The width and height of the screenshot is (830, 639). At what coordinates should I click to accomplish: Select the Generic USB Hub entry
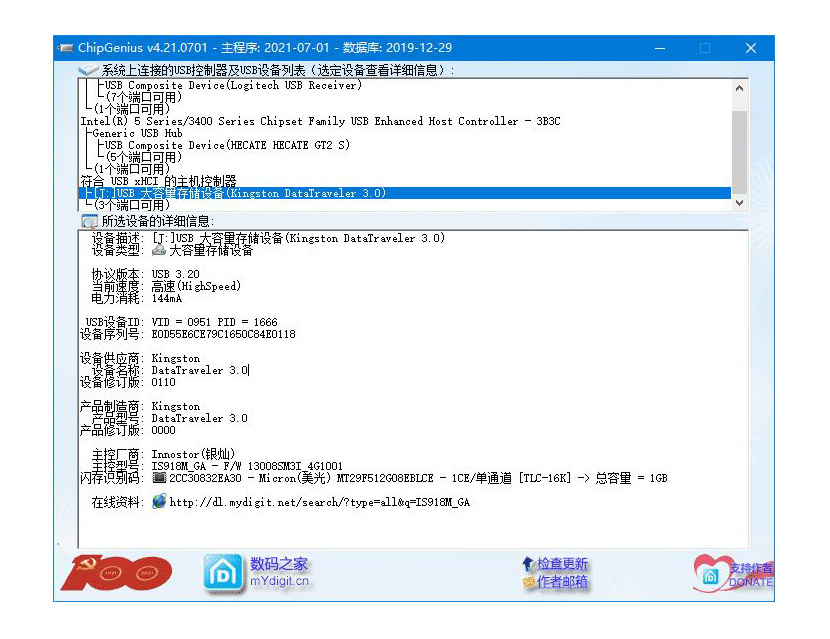tap(137, 133)
